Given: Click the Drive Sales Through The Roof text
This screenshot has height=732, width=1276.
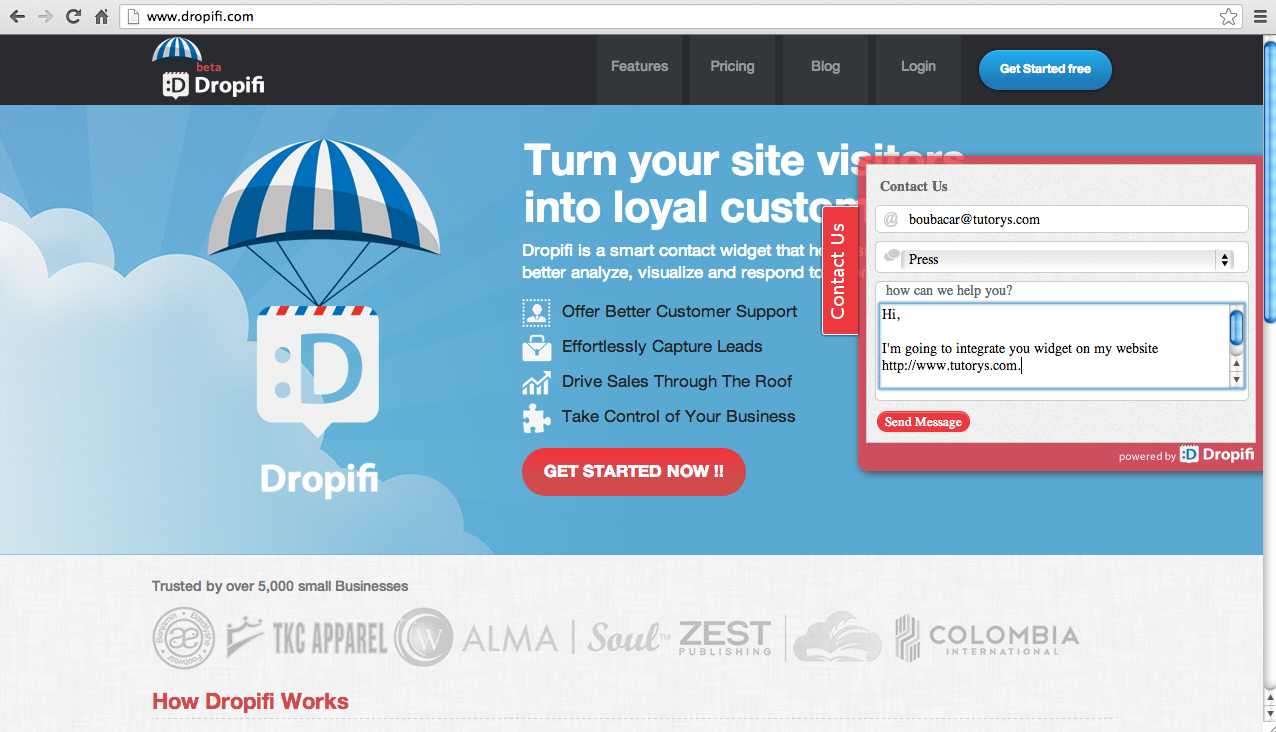Looking at the screenshot, I should click(x=677, y=382).
